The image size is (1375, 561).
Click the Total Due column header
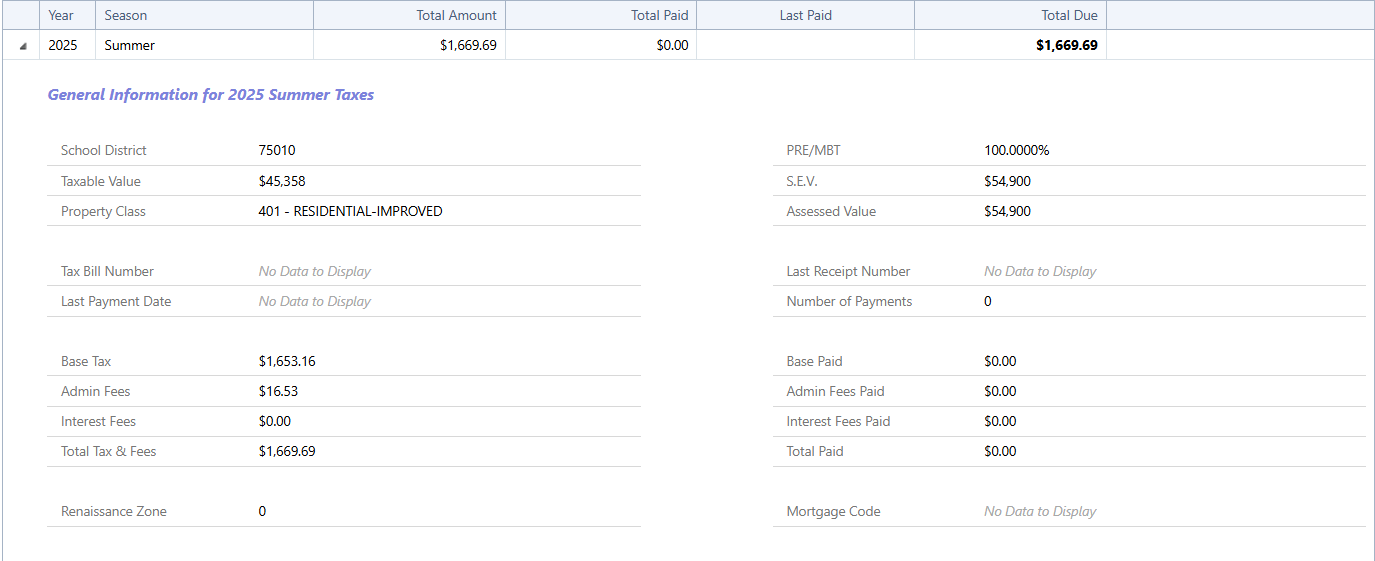click(x=1069, y=15)
